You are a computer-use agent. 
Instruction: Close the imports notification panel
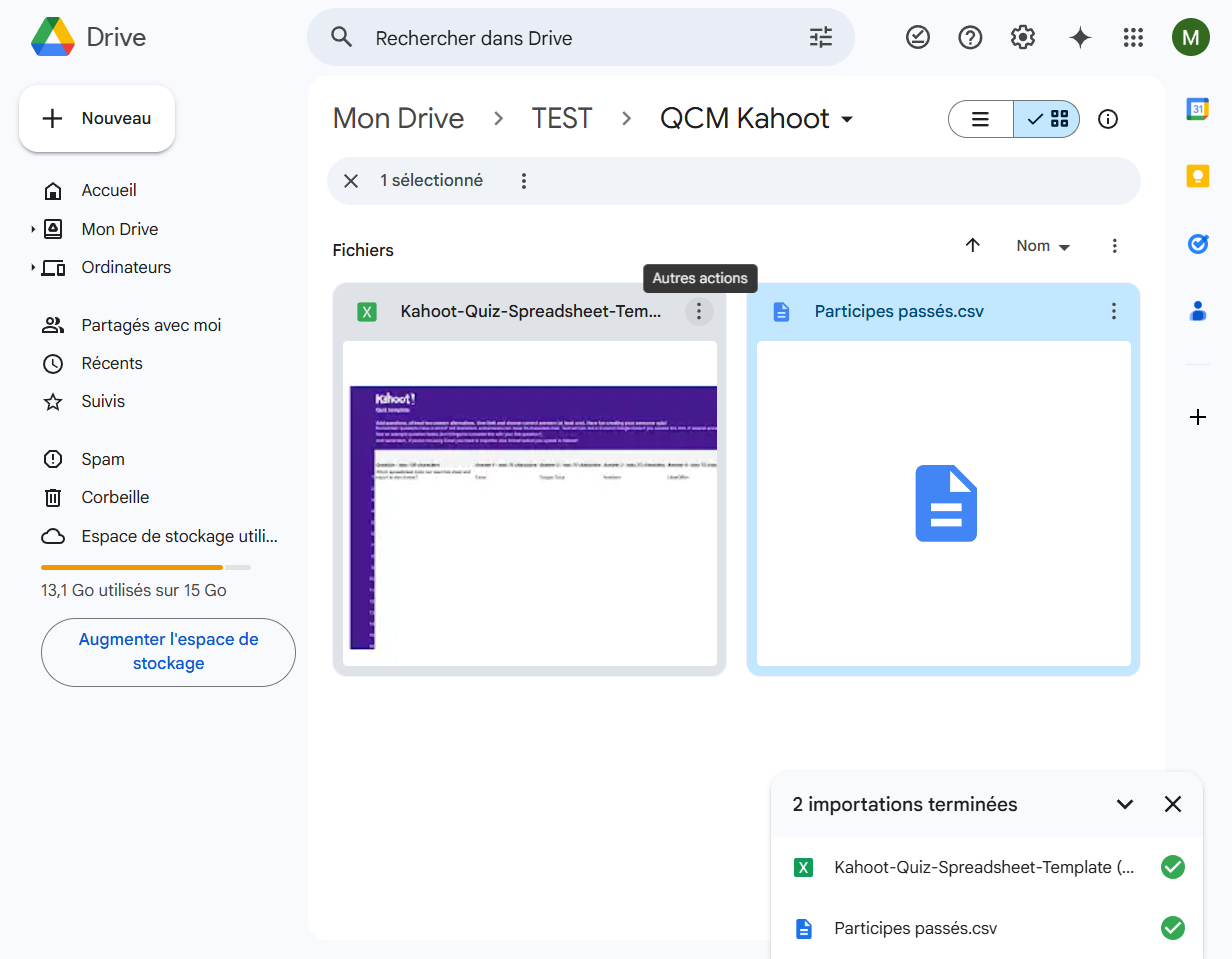tap(1173, 804)
